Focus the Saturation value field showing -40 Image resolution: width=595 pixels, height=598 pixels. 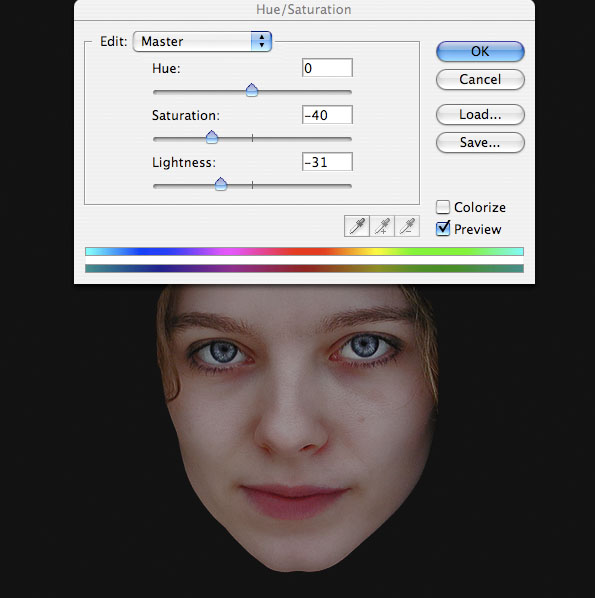pyautogui.click(x=327, y=115)
